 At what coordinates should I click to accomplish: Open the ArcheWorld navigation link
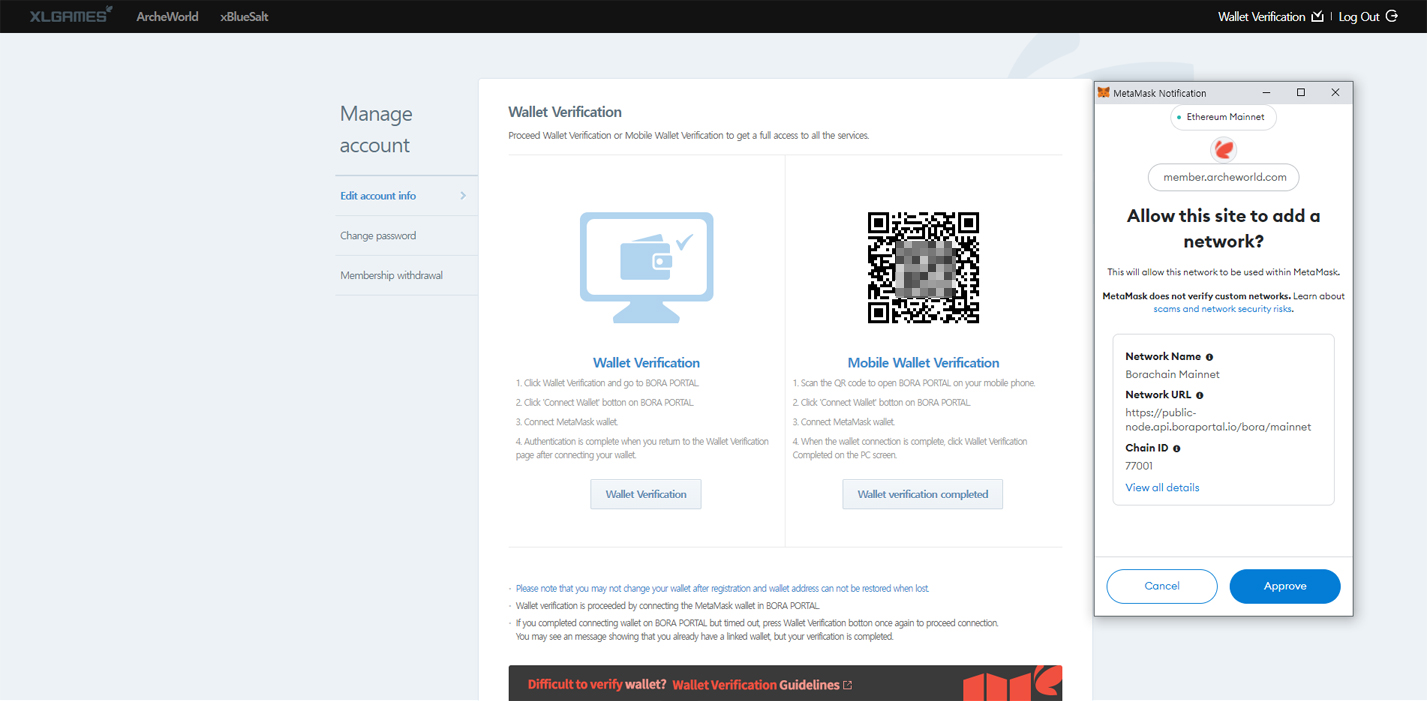(167, 17)
